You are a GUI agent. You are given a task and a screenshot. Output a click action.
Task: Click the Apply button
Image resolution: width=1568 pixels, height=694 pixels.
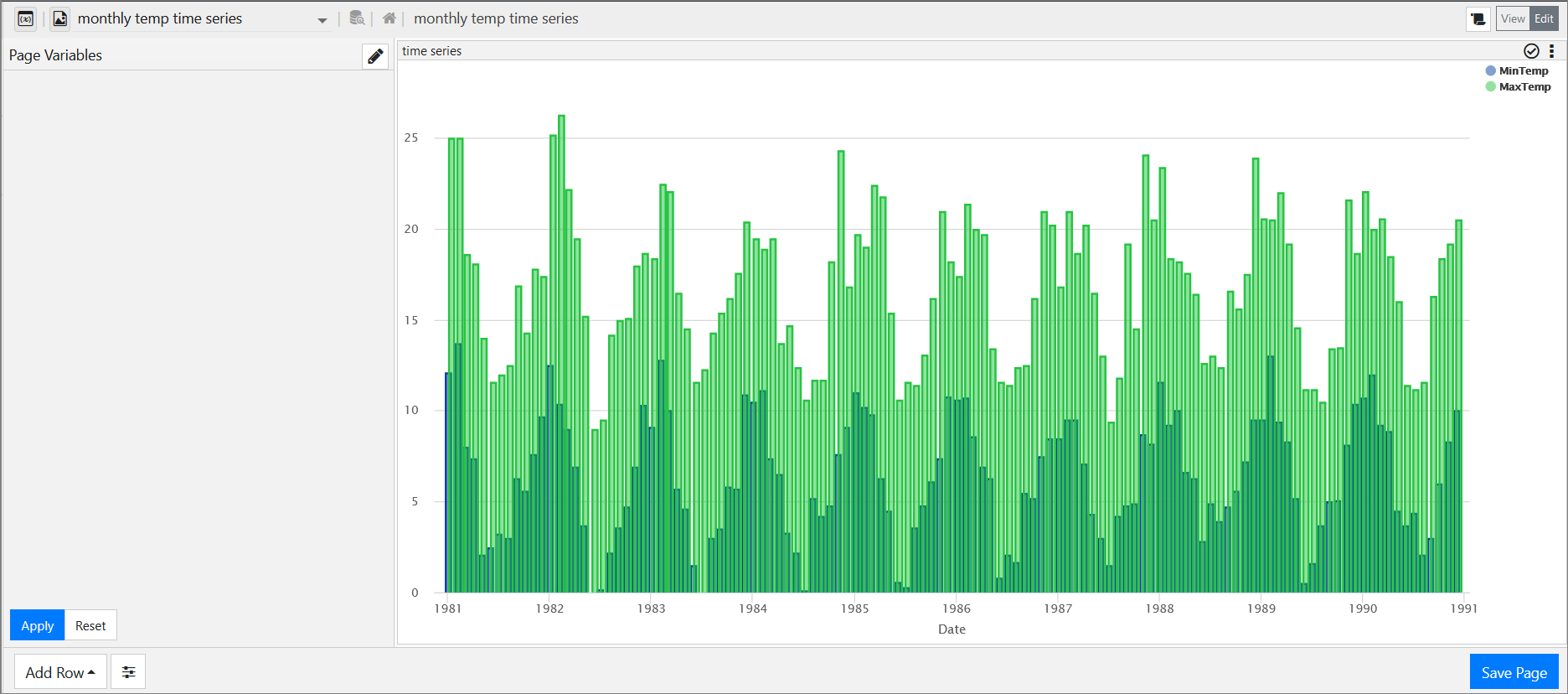tap(38, 625)
